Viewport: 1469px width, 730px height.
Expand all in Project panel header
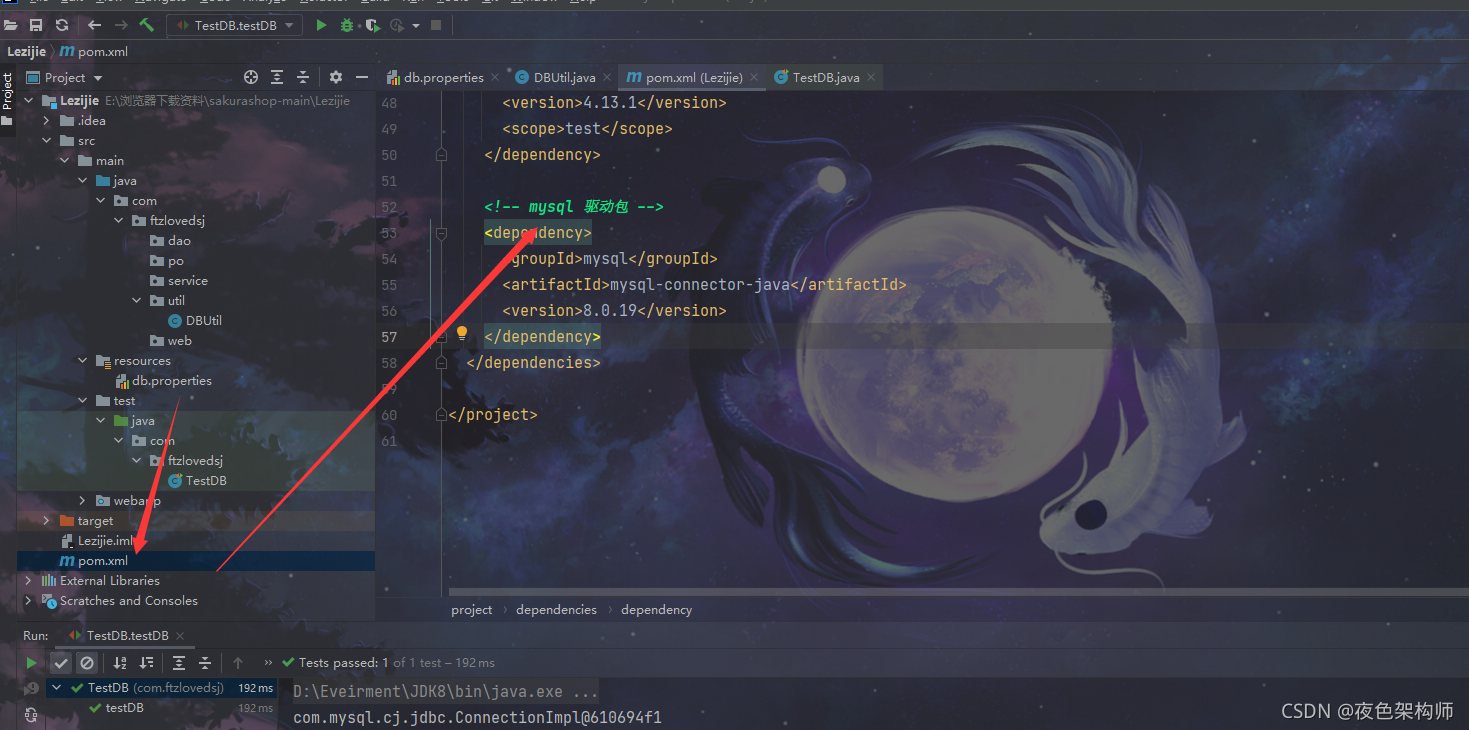click(x=277, y=77)
